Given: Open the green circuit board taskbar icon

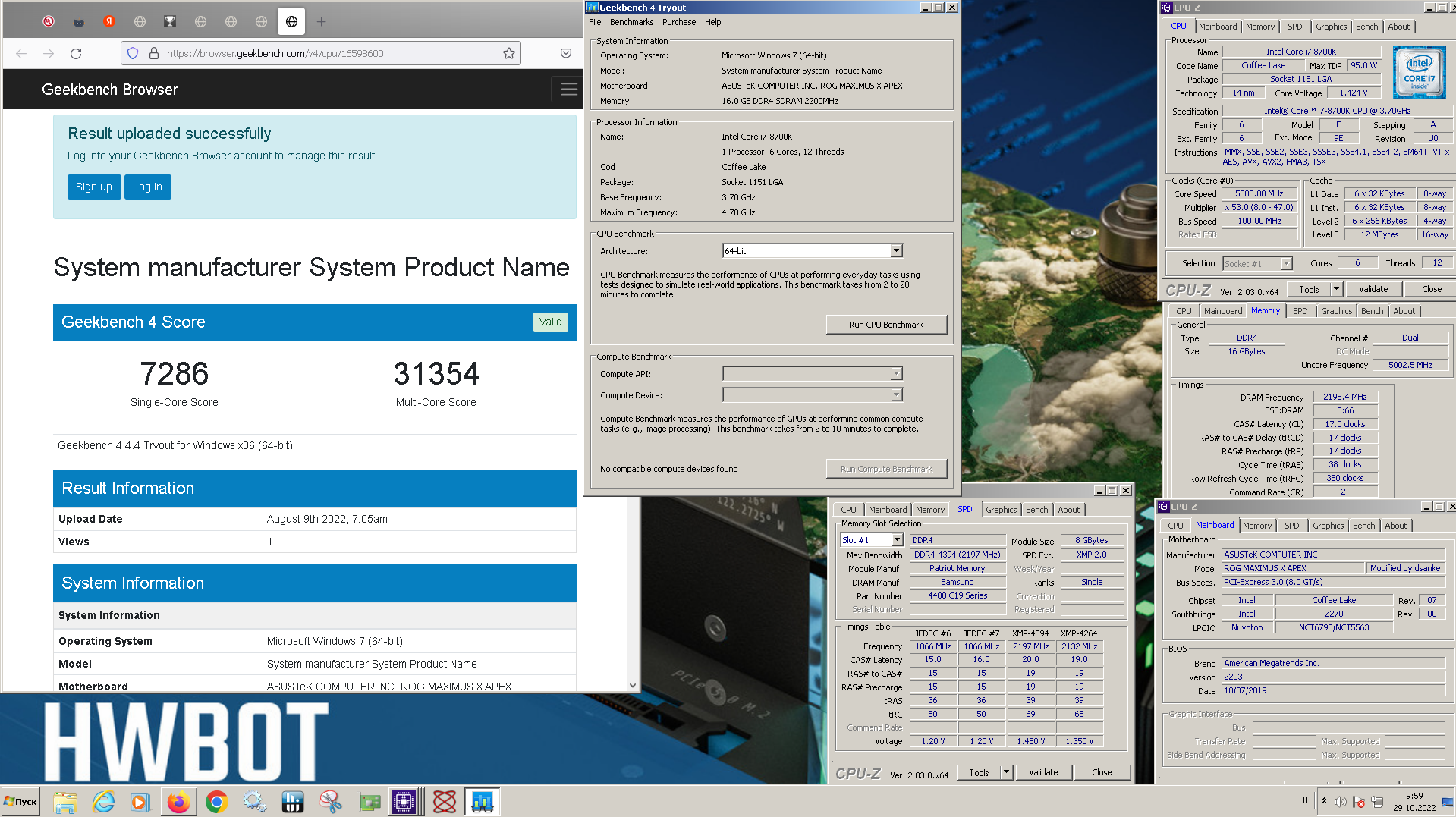Looking at the screenshot, I should (369, 802).
